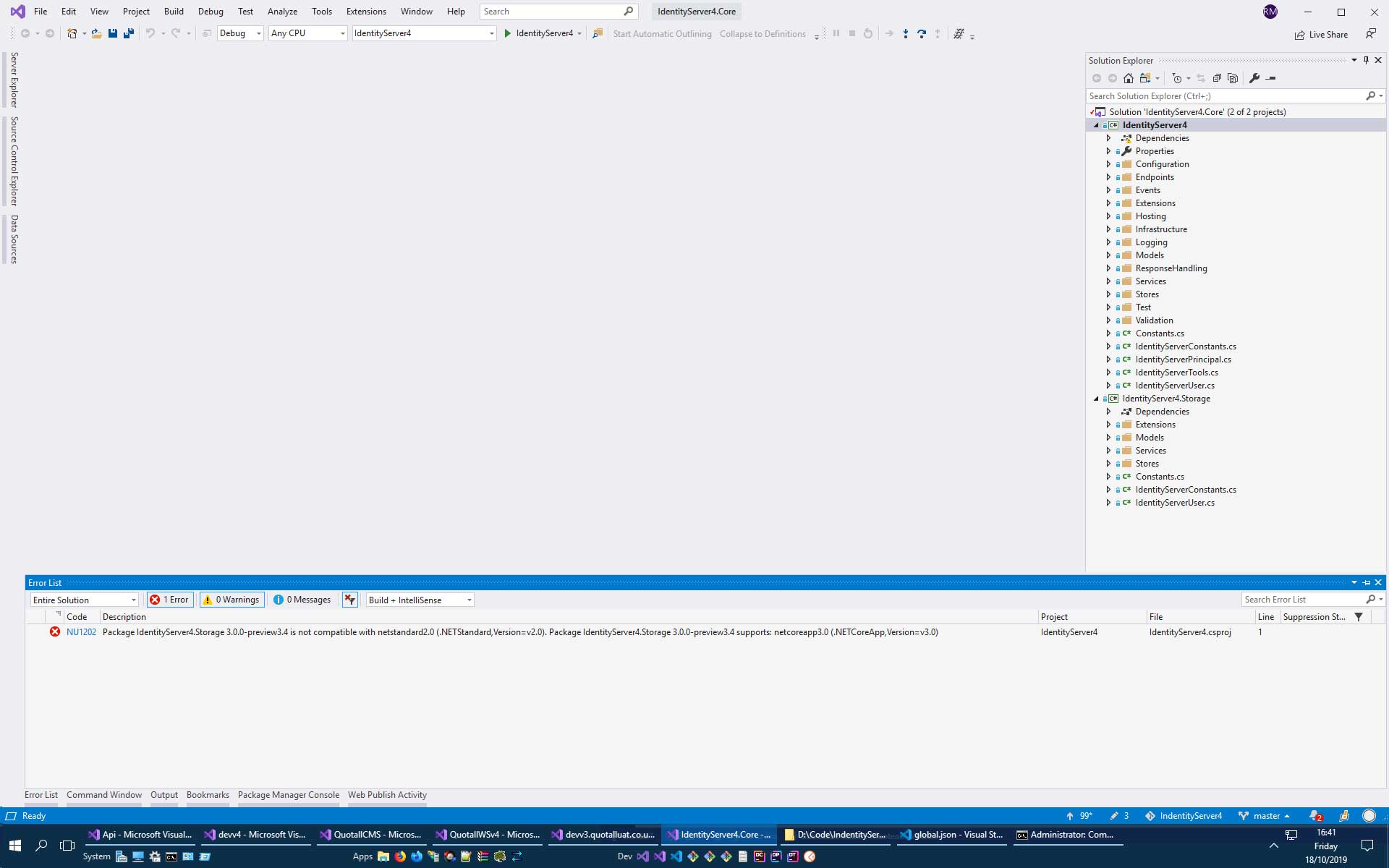Expand the Endpoints folder node
The height and width of the screenshot is (868, 1389).
(1108, 177)
